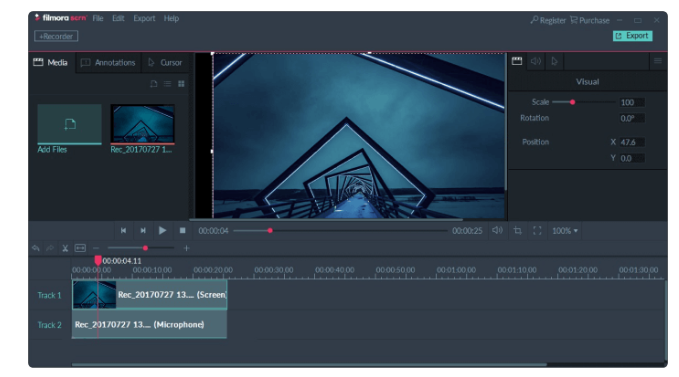The width and height of the screenshot is (679, 377).
Task: Select the Rec_20170727 media thumbnail
Action: [142, 124]
